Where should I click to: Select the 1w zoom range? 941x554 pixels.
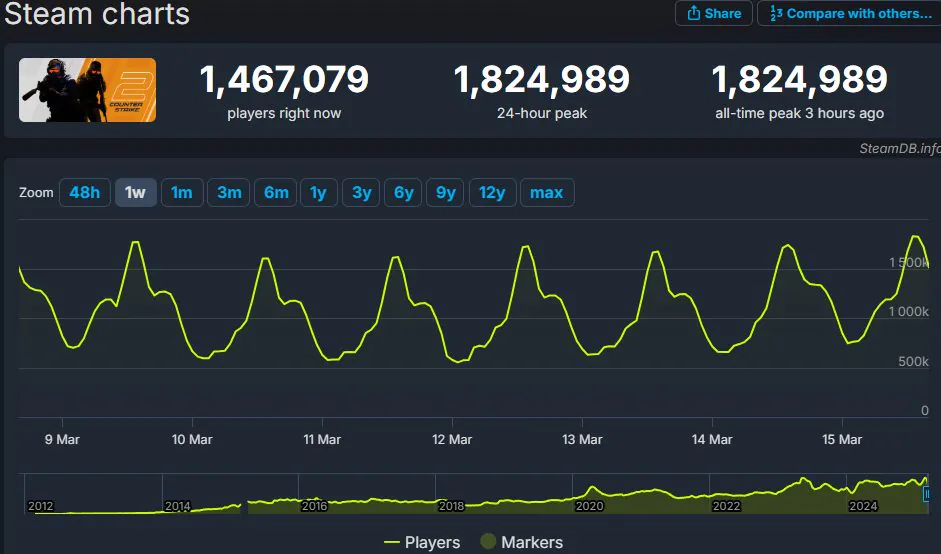pyautogui.click(x=136, y=193)
